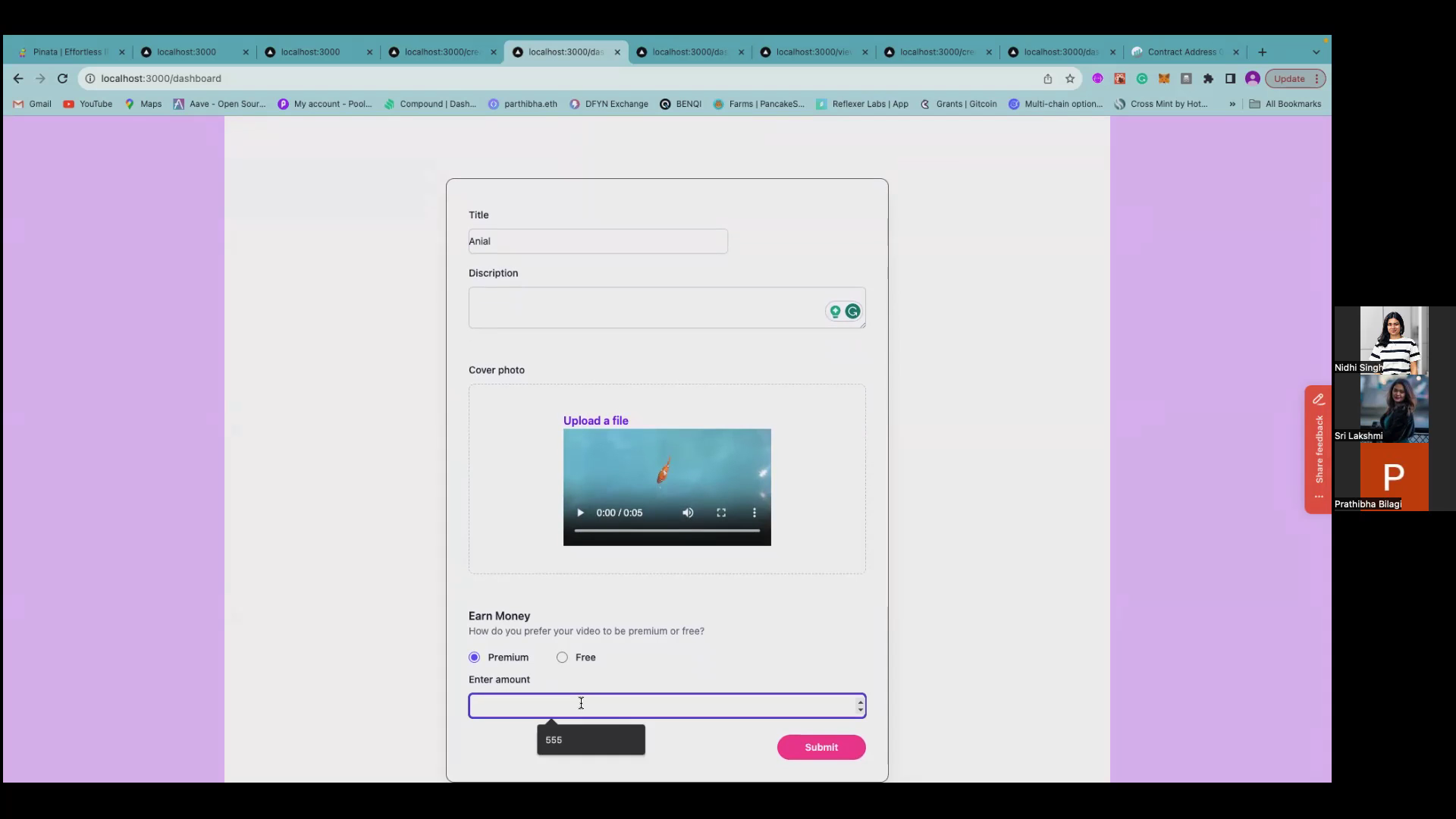This screenshot has width=1456, height=819.
Task: Click the Submit button
Action: pos(821,747)
